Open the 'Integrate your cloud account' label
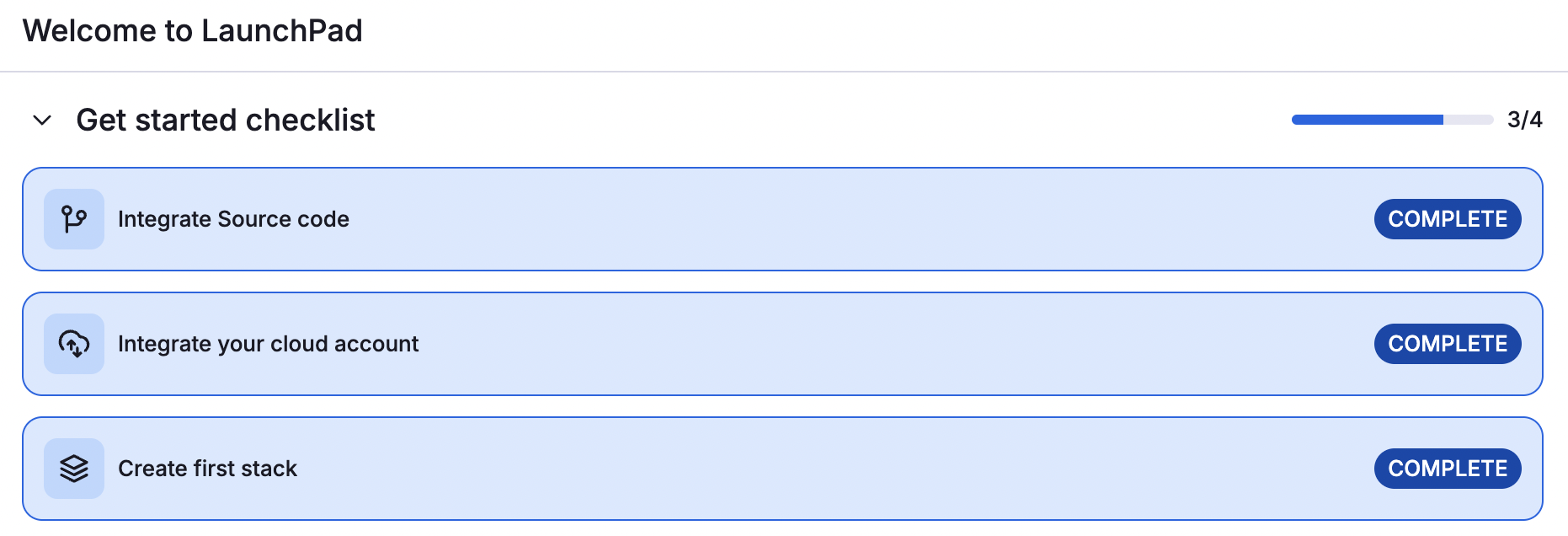The image size is (1568, 536). (x=268, y=344)
